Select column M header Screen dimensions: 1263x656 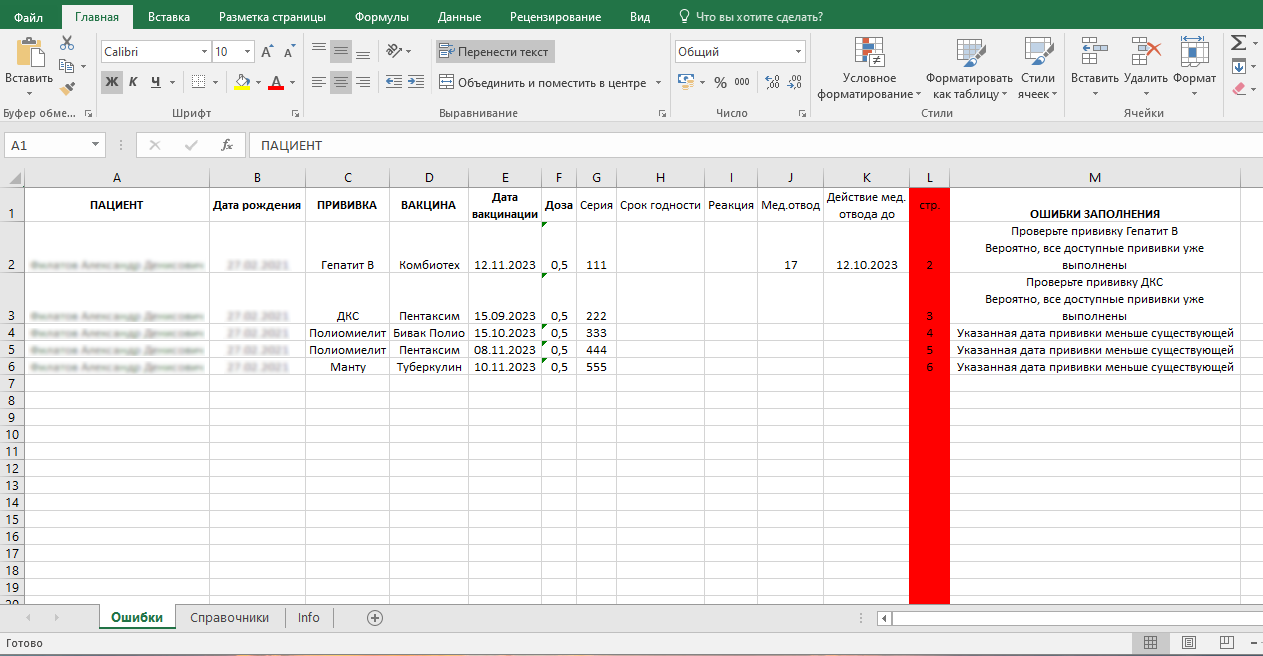point(1095,178)
